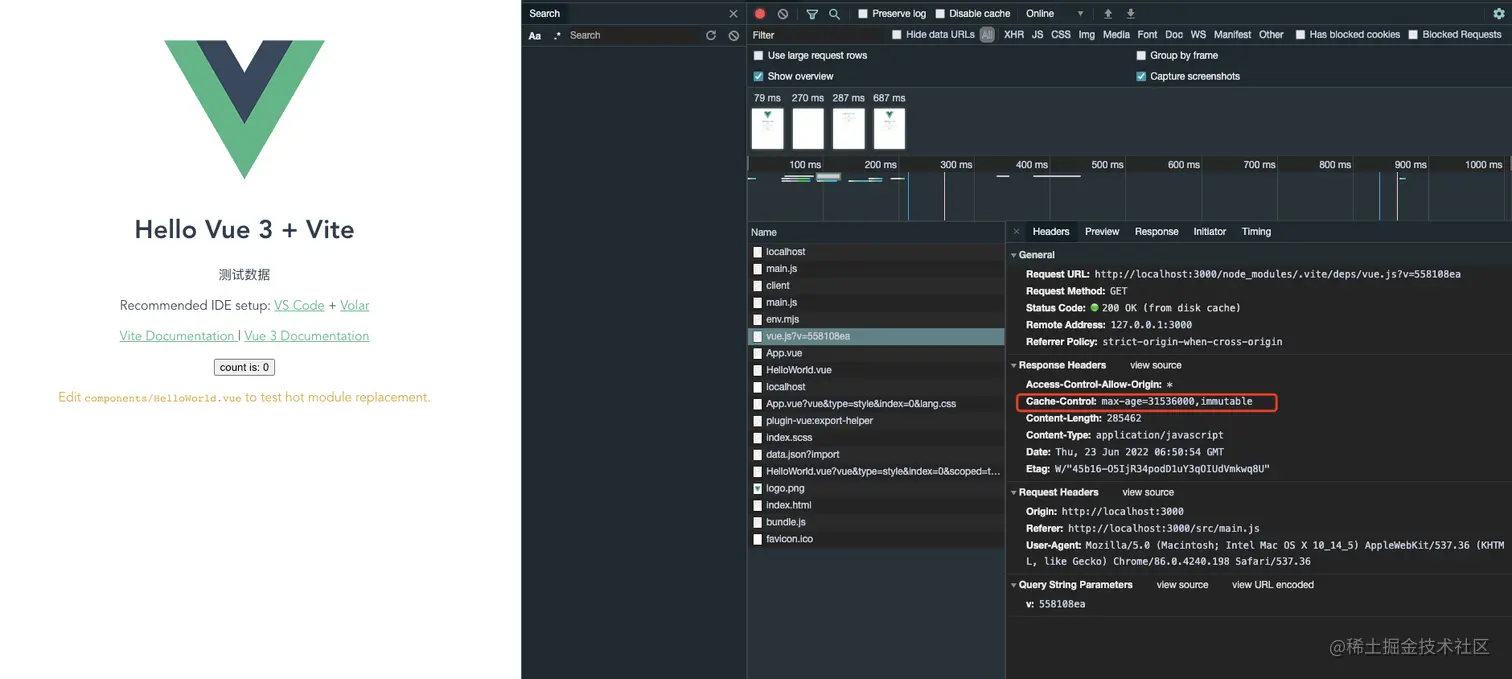Open the VS Code link
The image size is (1512, 679).
click(299, 306)
